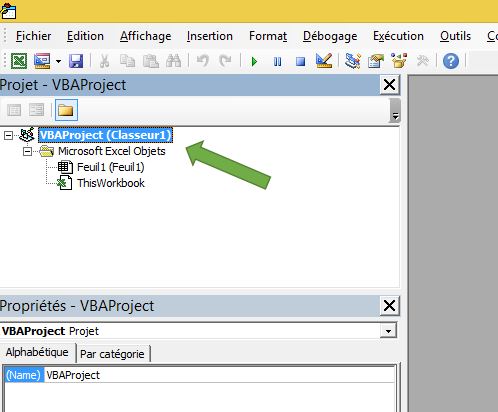Select Feuil1 (Feuil1) sheet item
498x412 pixels.
pyautogui.click(x=111, y=167)
